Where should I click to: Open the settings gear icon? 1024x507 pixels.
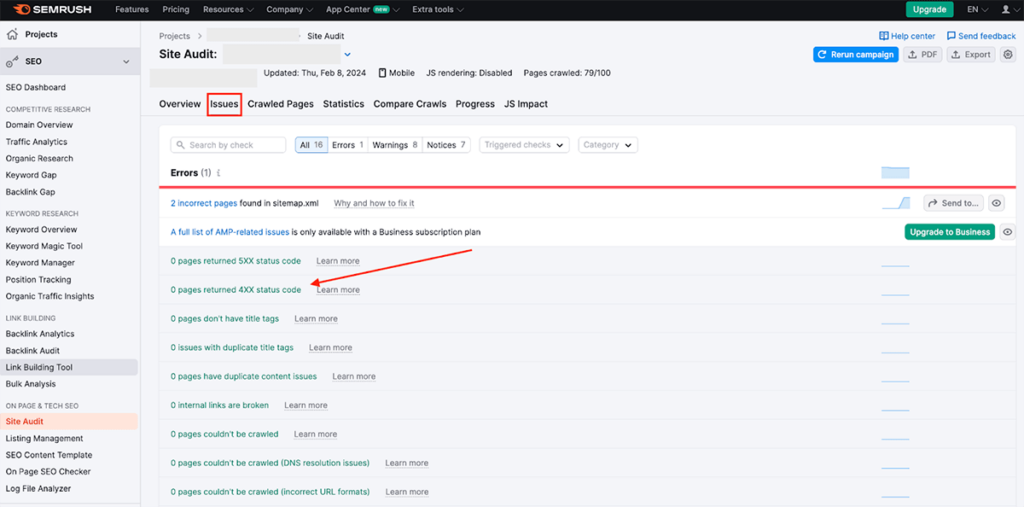tap(1008, 54)
